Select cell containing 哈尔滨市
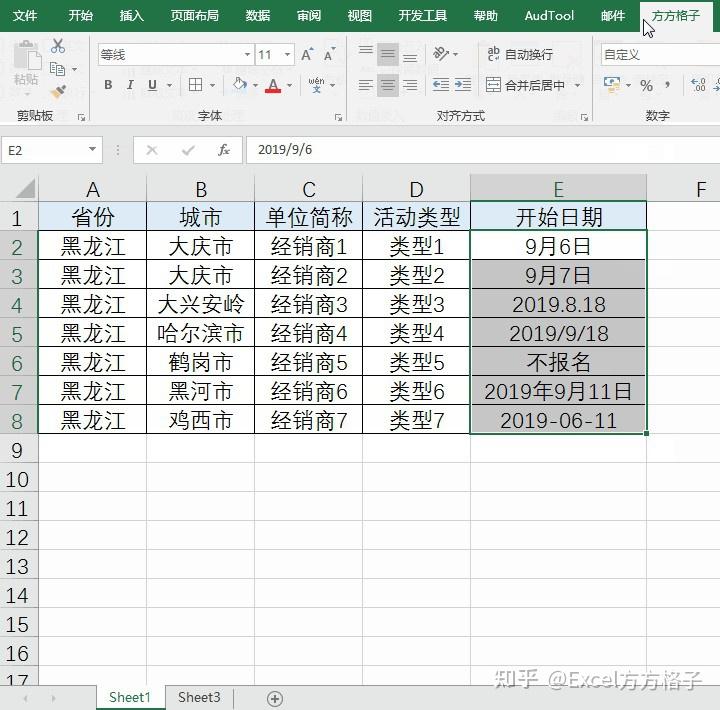The image size is (720, 710). 200,333
